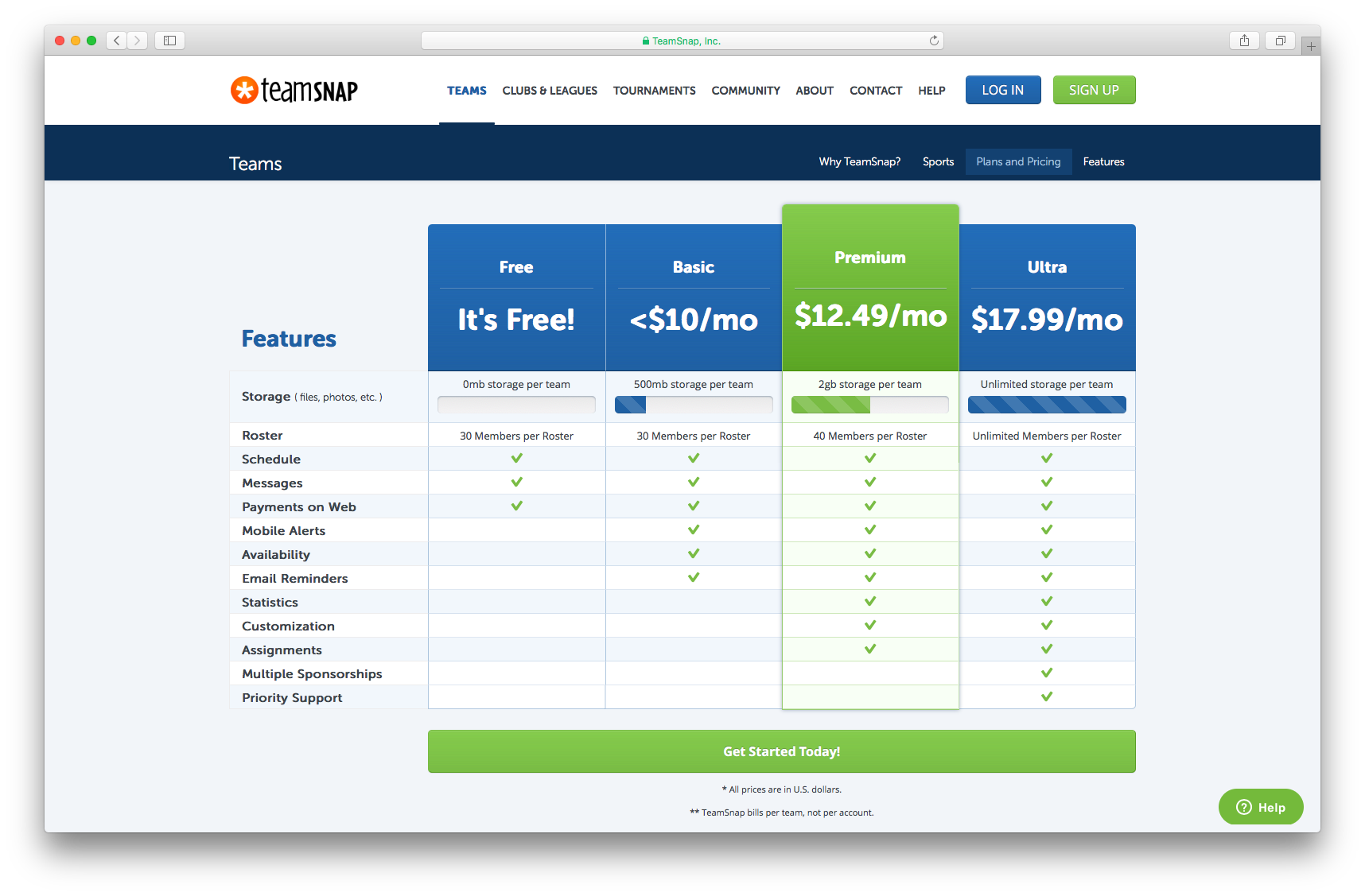Viewport: 1365px width, 896px height.
Task: Click the Safari address bar
Action: point(682,41)
